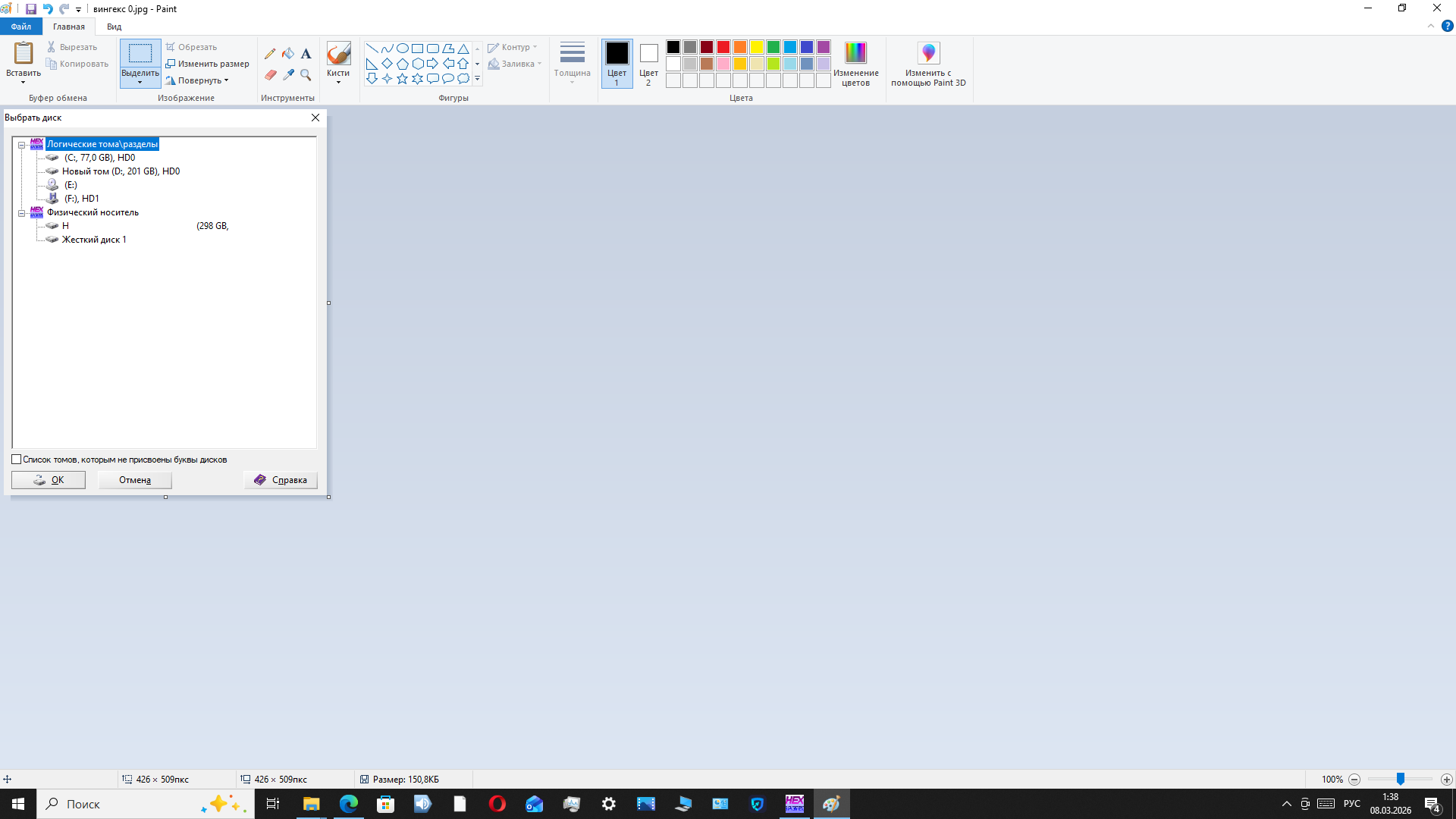Click the Resize button

[x=208, y=64]
